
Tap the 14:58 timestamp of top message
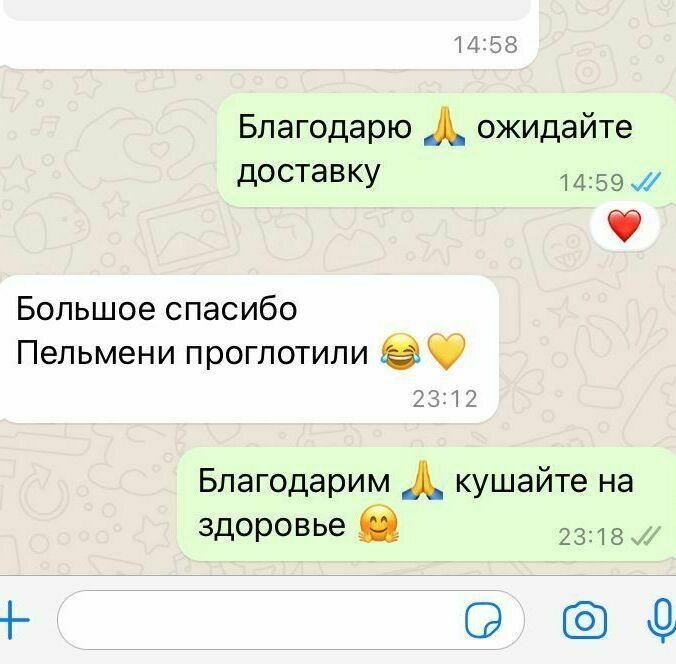485,44
